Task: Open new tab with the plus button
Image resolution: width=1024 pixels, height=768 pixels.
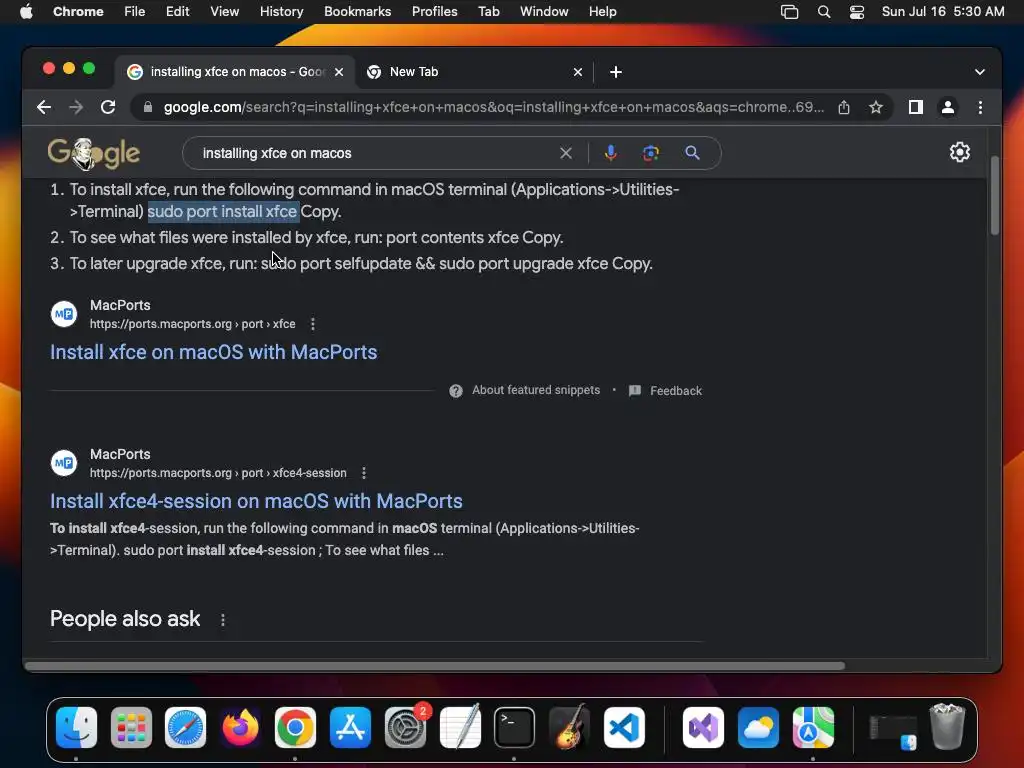Action: 615,72
